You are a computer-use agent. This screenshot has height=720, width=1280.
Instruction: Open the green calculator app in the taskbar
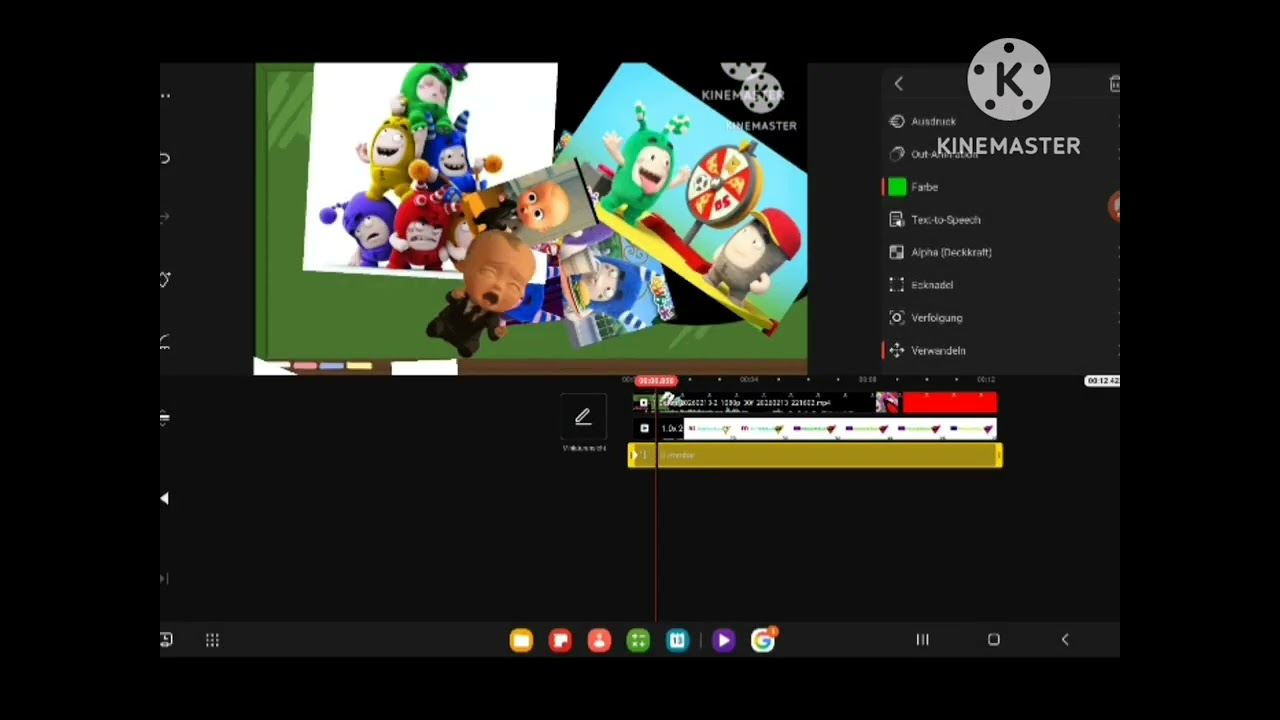638,640
